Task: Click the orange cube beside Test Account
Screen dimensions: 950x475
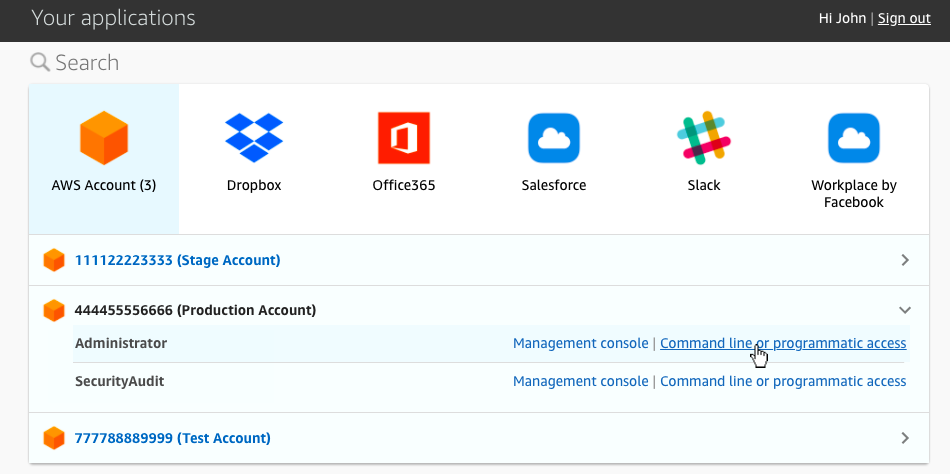Action: pyautogui.click(x=54, y=438)
